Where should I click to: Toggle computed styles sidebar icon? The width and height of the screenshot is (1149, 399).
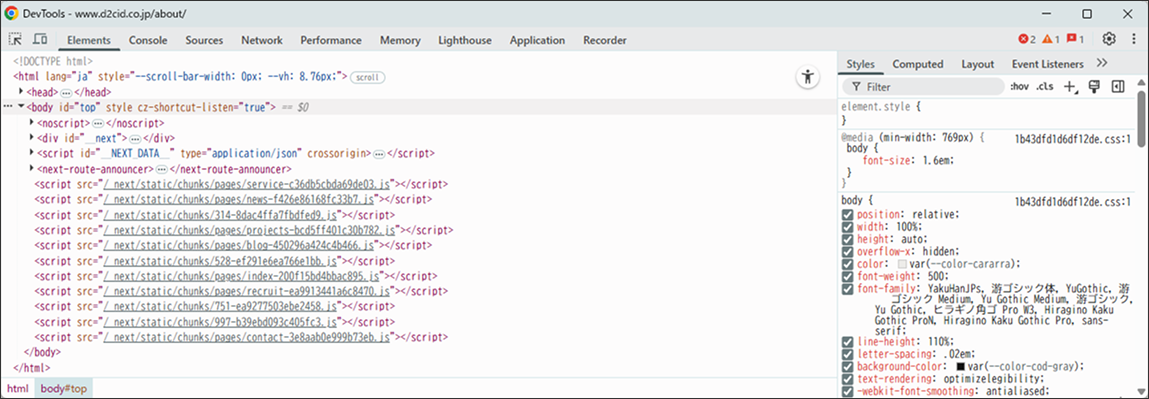[x=1117, y=86]
